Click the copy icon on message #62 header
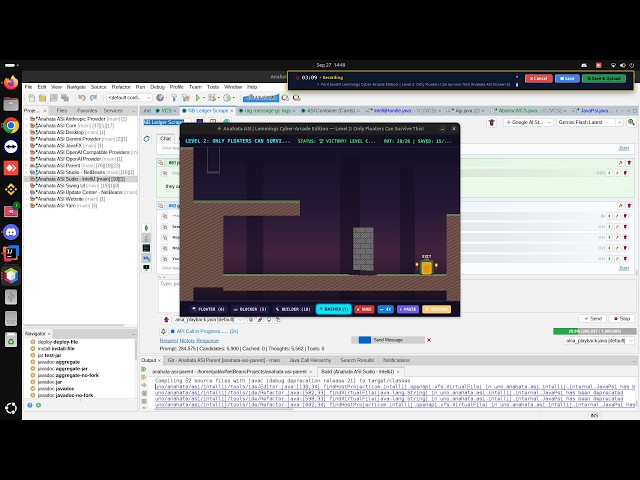The image size is (640, 480). coord(161,206)
